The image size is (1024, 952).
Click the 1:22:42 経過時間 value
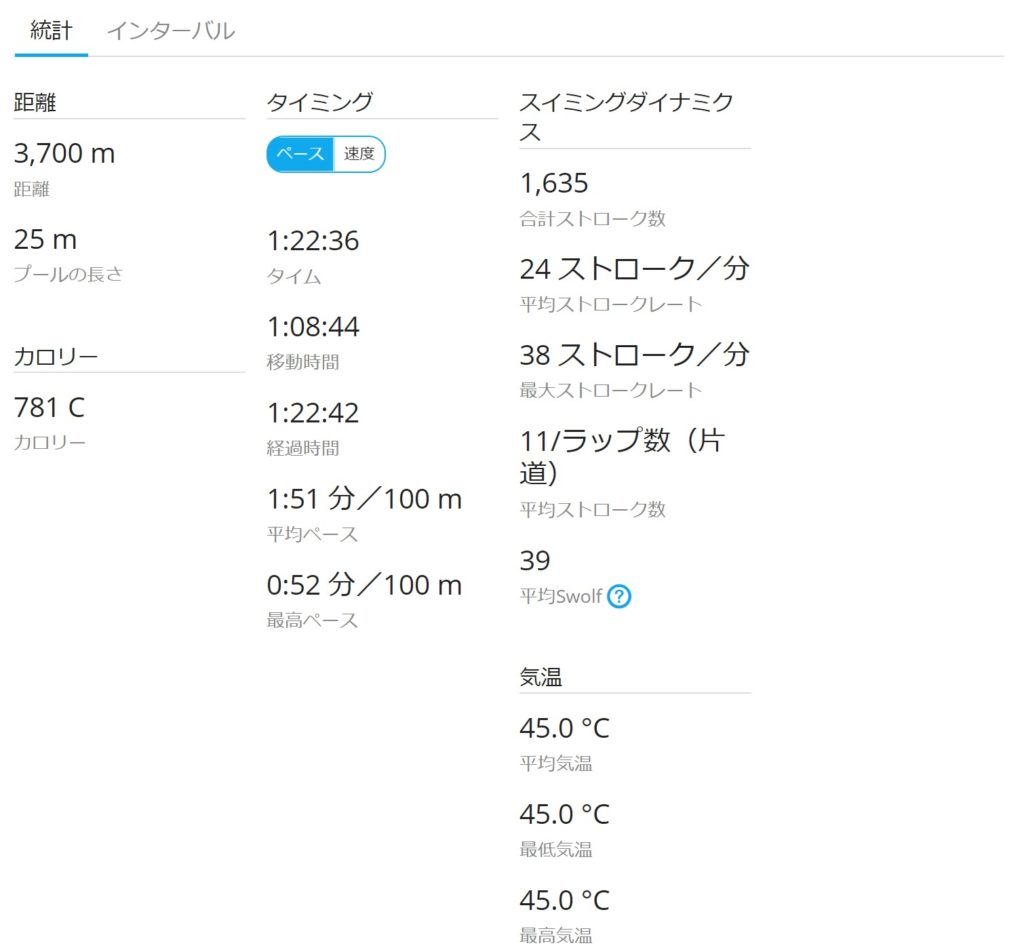[313, 413]
